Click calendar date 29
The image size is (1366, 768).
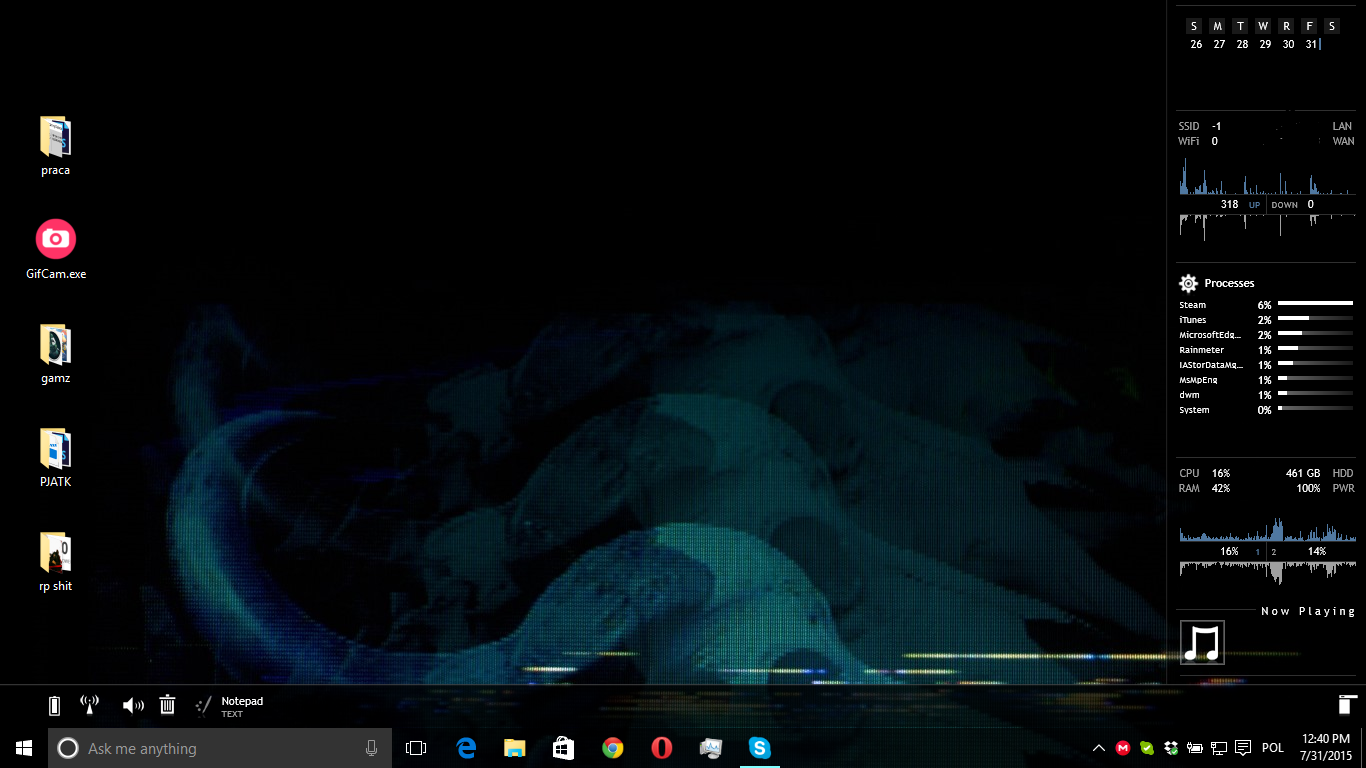1265,44
